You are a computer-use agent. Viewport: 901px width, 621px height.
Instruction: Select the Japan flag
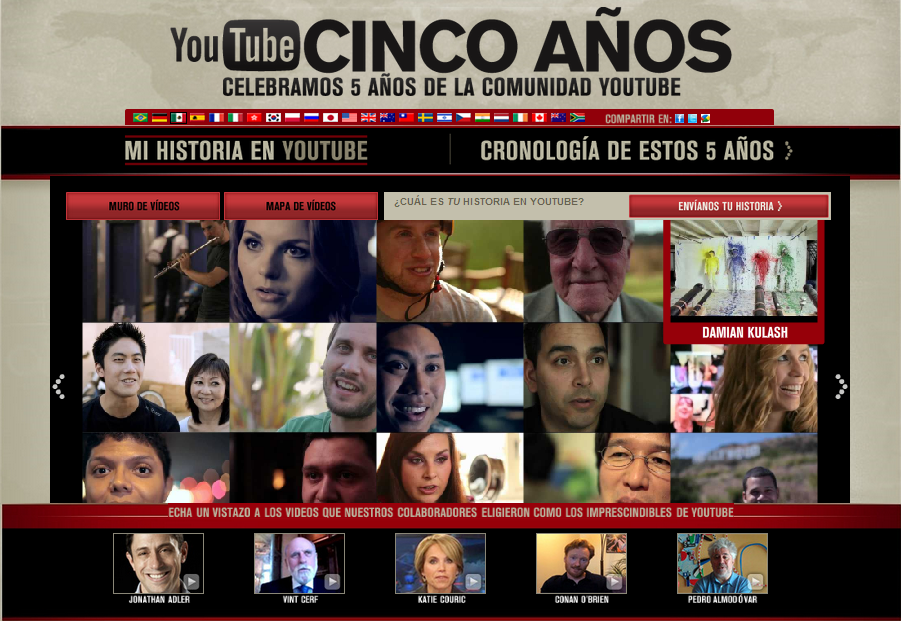coord(330,118)
